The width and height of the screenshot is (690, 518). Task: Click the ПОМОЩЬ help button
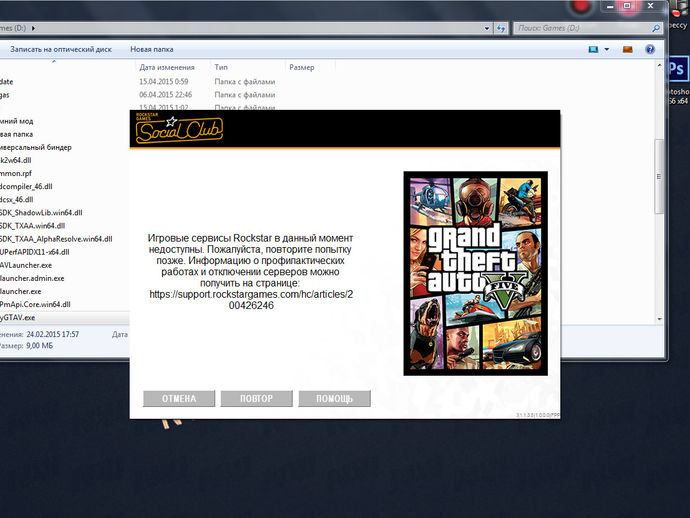point(334,399)
